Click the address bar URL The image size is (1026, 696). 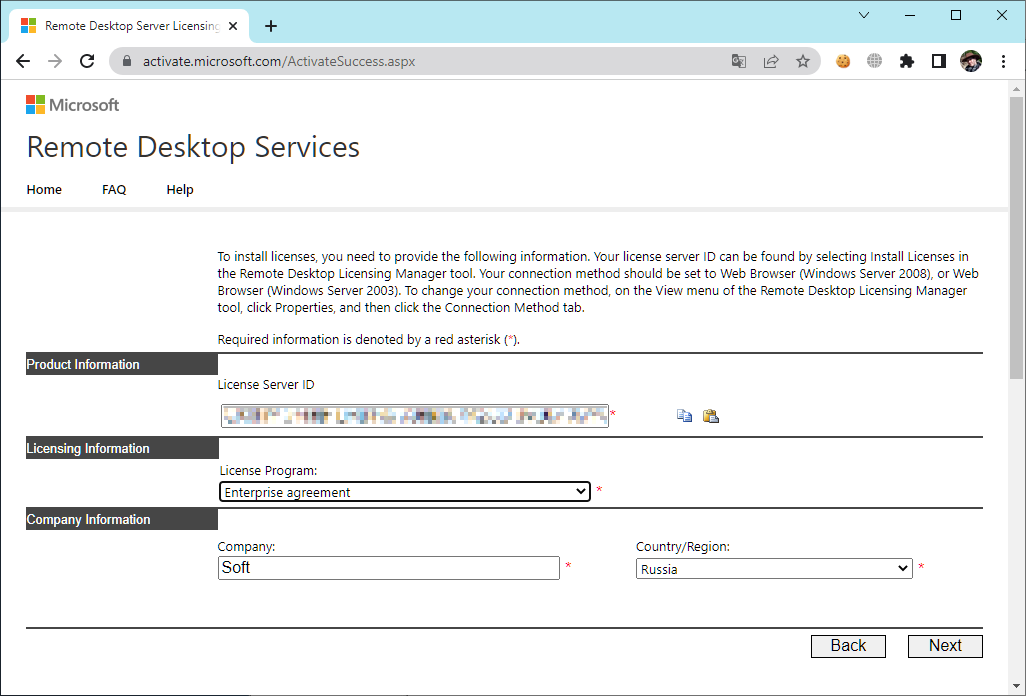279,61
